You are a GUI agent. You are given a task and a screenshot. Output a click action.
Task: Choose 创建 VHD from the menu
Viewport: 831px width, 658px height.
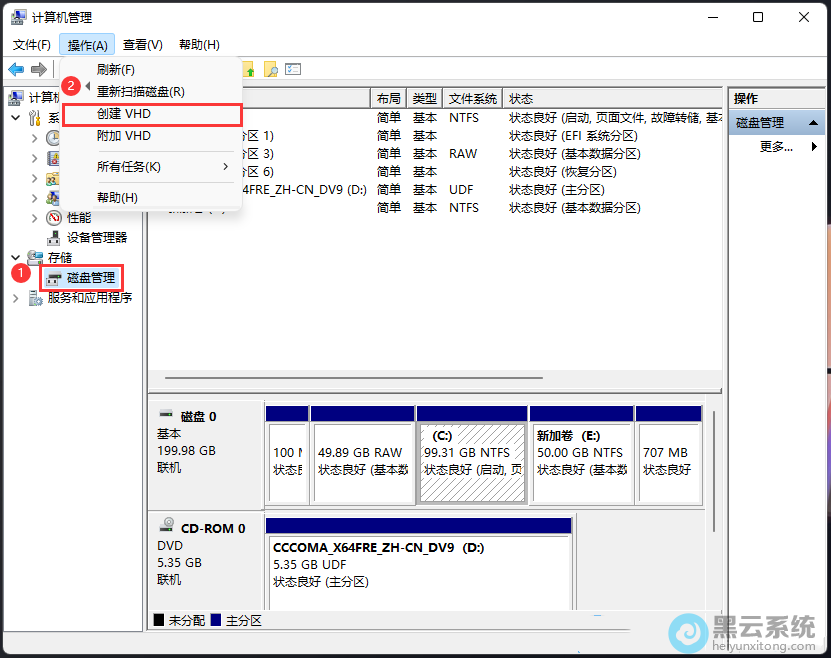124,114
